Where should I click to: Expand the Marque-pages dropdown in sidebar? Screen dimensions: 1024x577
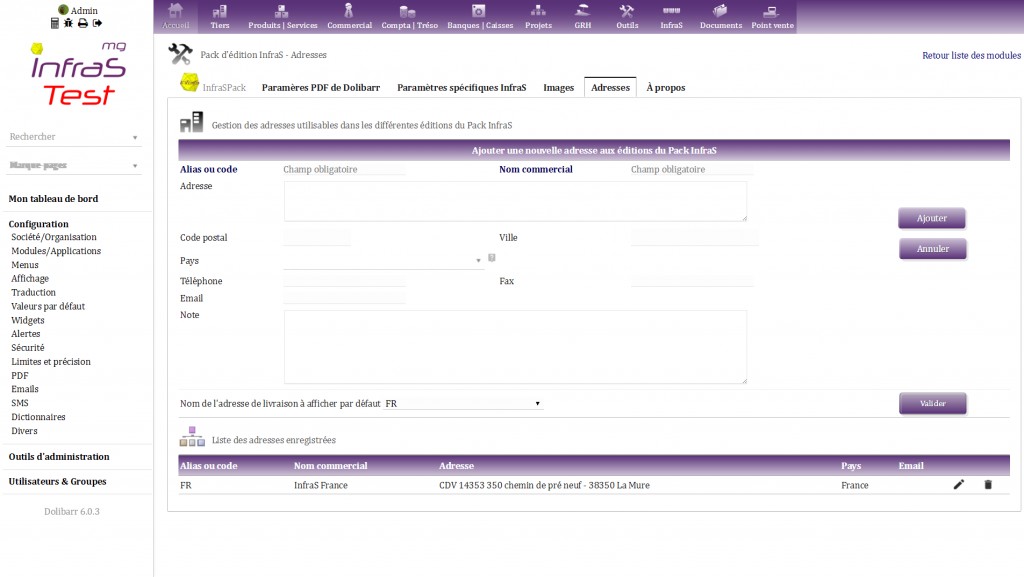coord(75,165)
